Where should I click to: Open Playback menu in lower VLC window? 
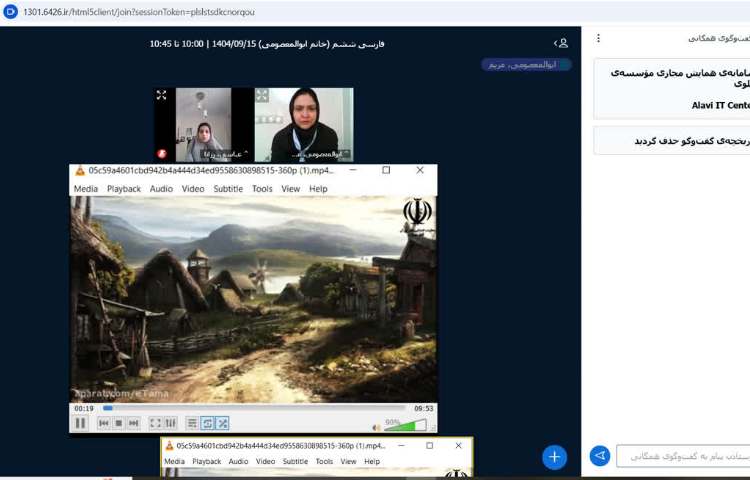coord(207,461)
